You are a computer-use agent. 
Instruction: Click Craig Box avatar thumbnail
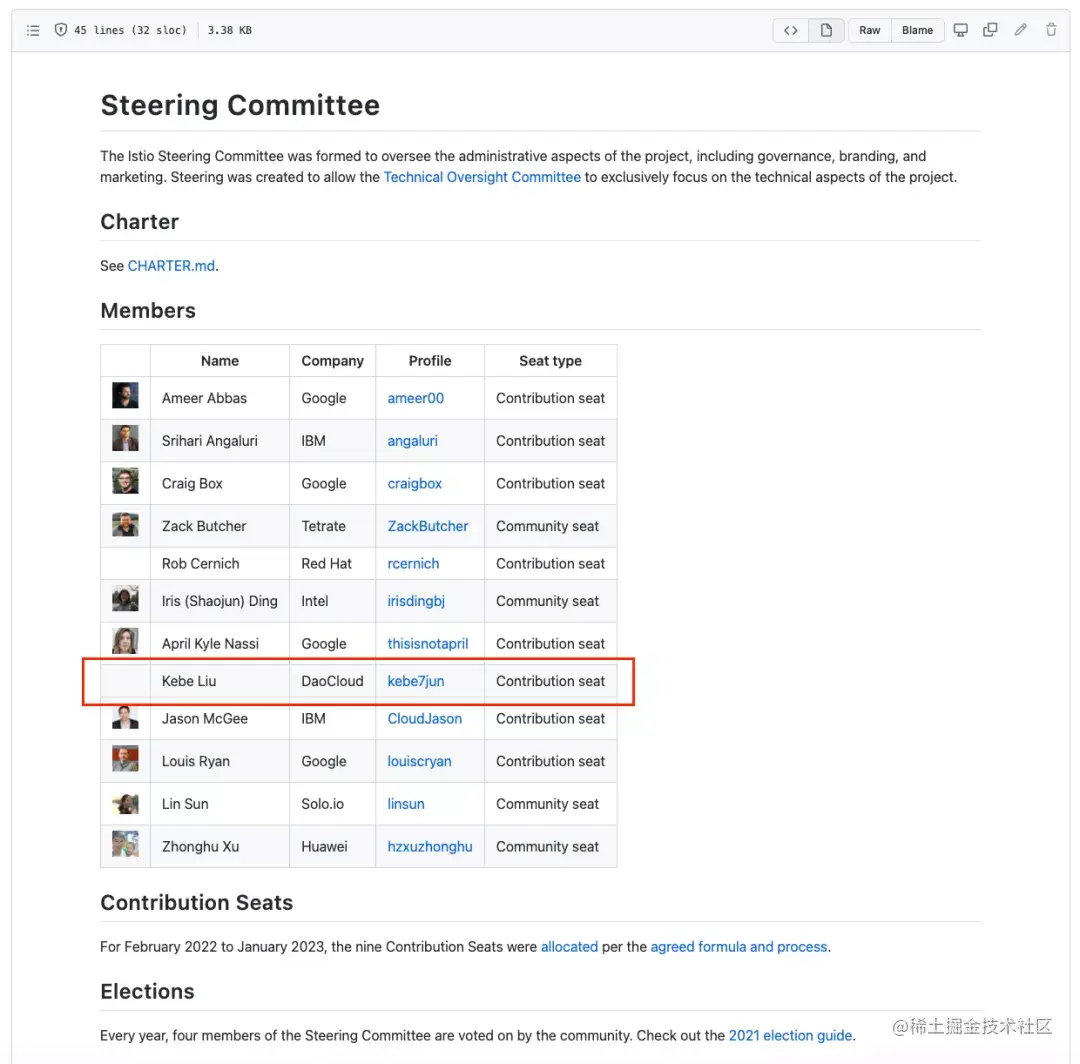125,481
